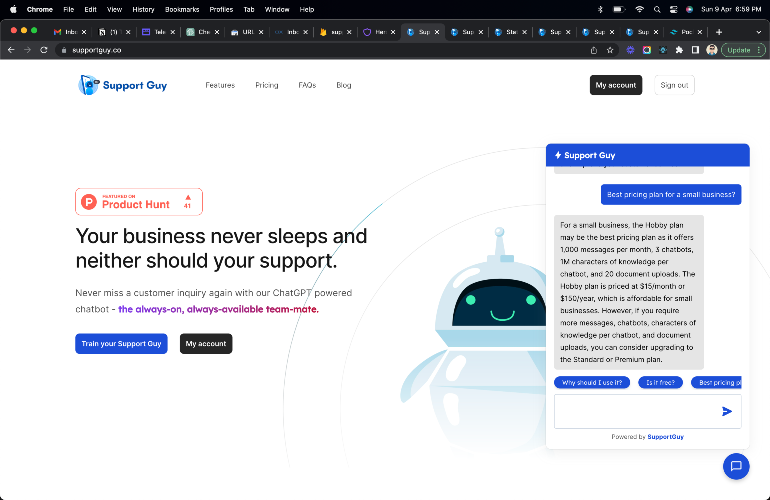Select the 'Is it free?' suggestion chip
This screenshot has height=500, width=770.
click(660, 383)
